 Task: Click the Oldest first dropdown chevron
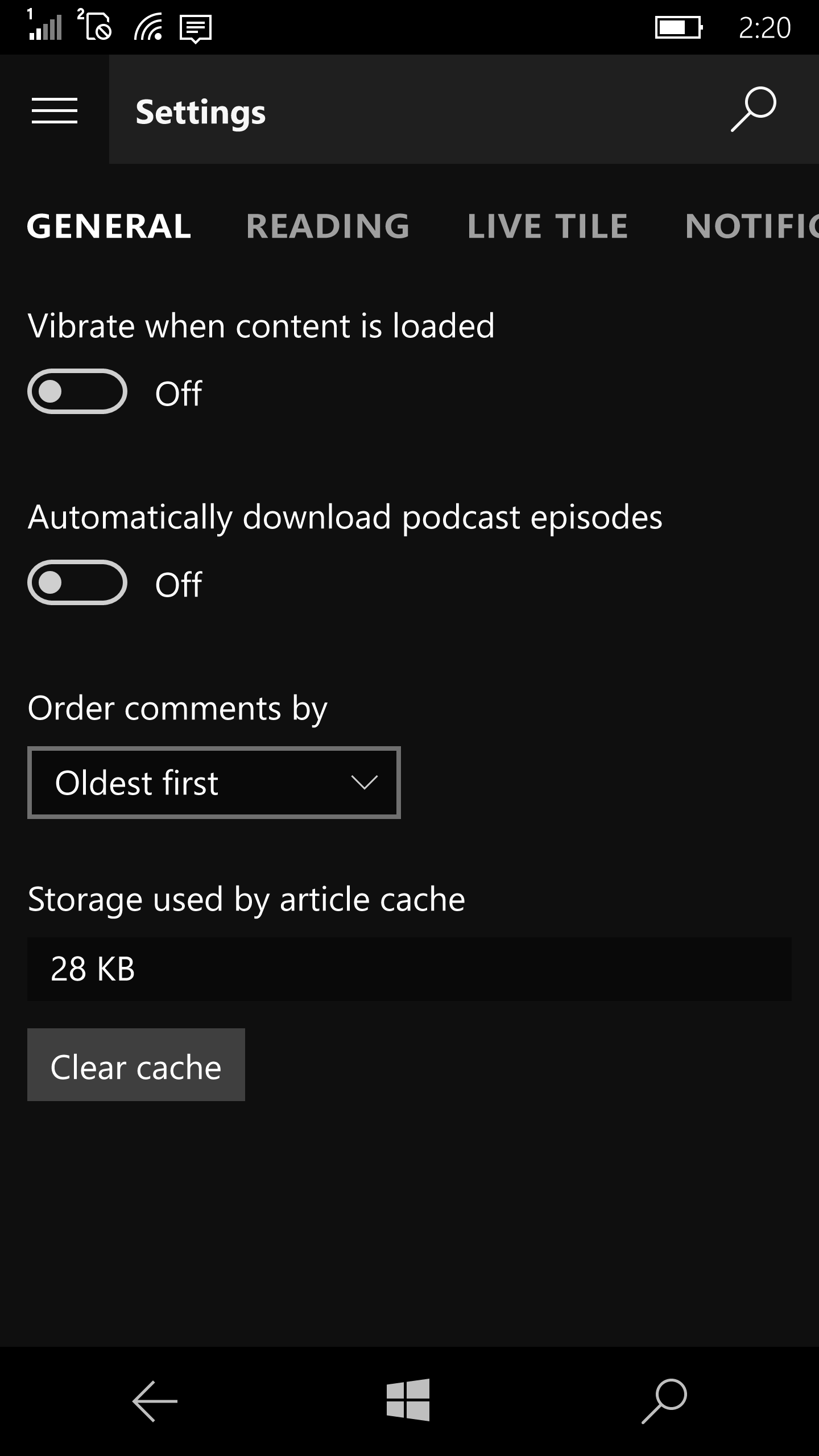coord(364,783)
